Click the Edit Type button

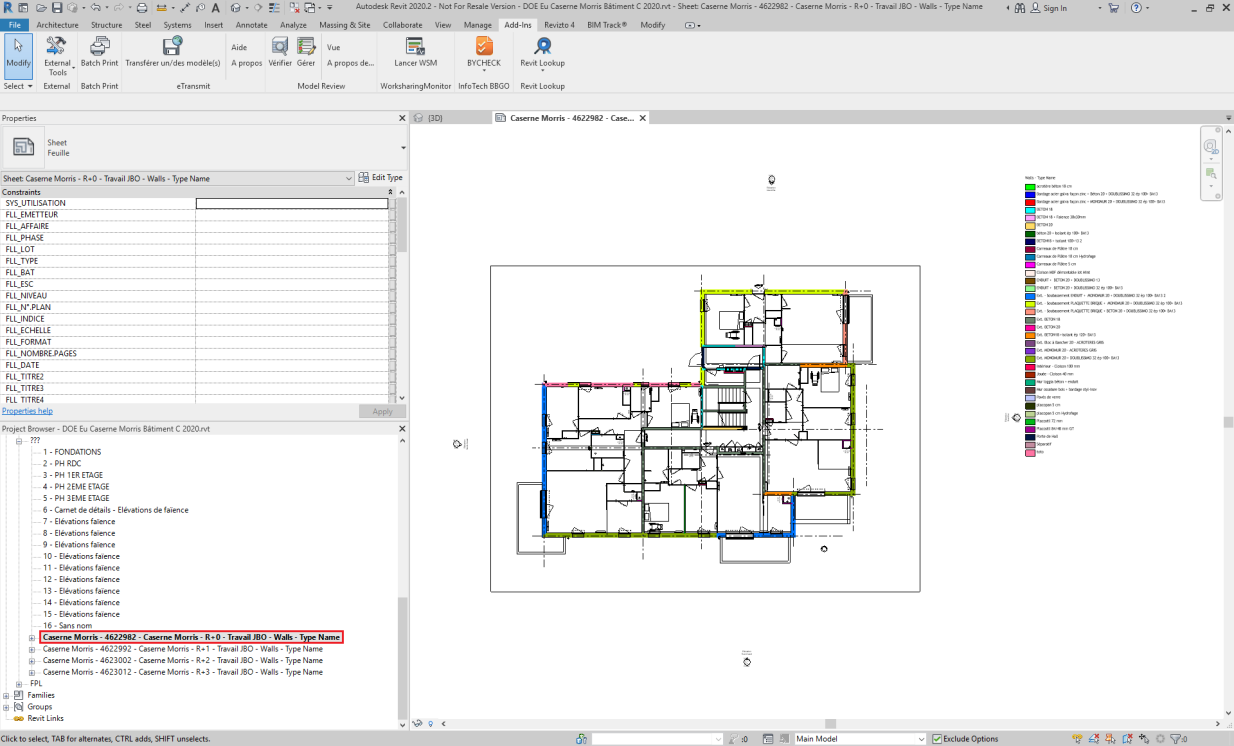(380, 178)
